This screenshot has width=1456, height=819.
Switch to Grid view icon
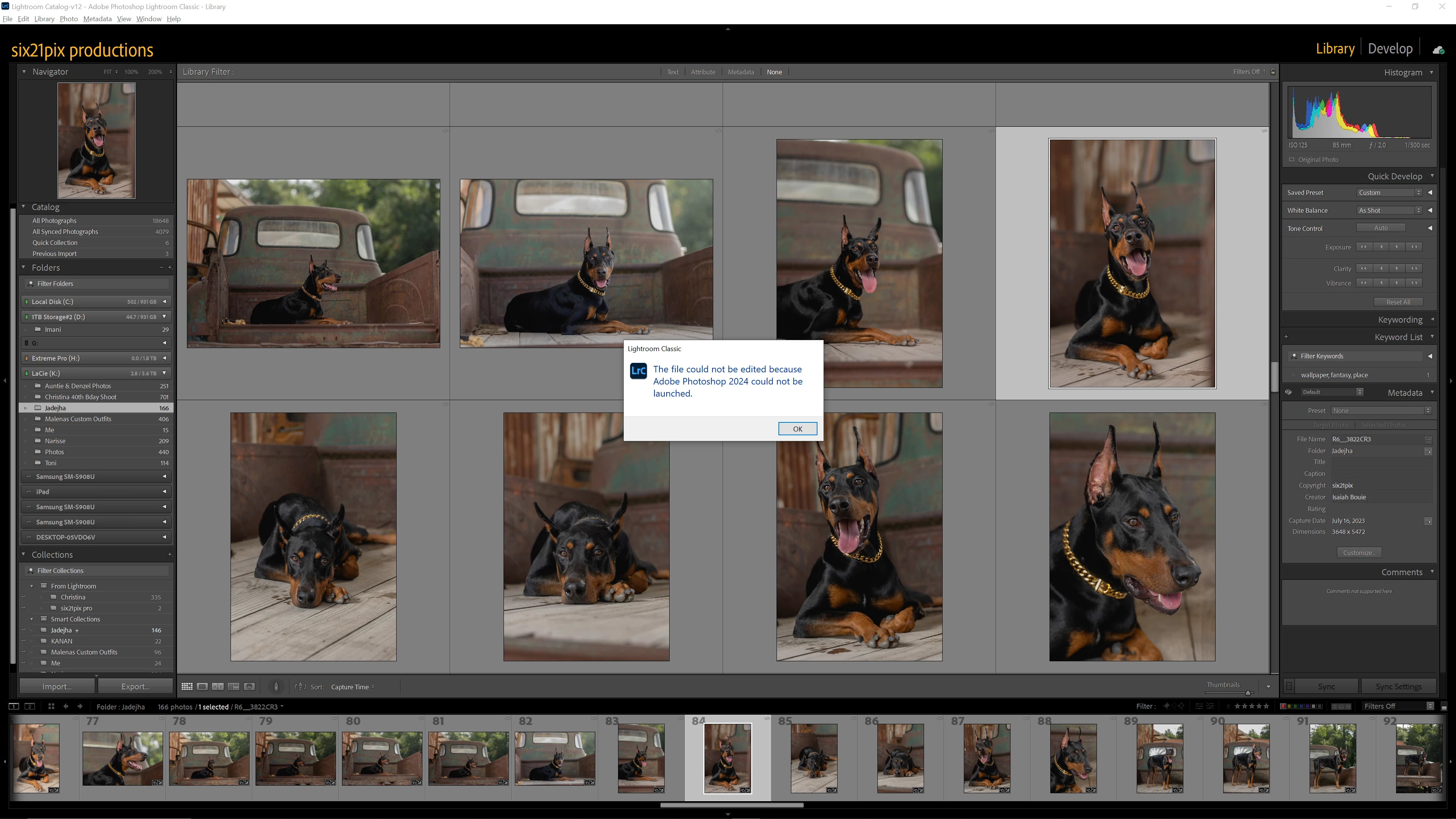point(187,686)
